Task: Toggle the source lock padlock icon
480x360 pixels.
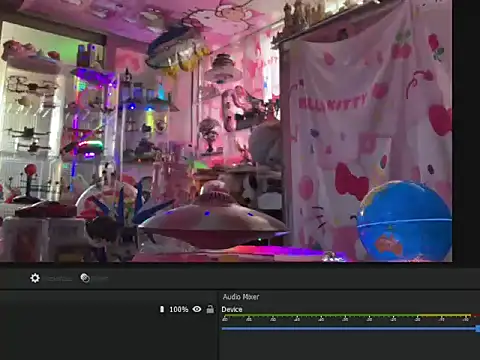Action: (x=210, y=309)
